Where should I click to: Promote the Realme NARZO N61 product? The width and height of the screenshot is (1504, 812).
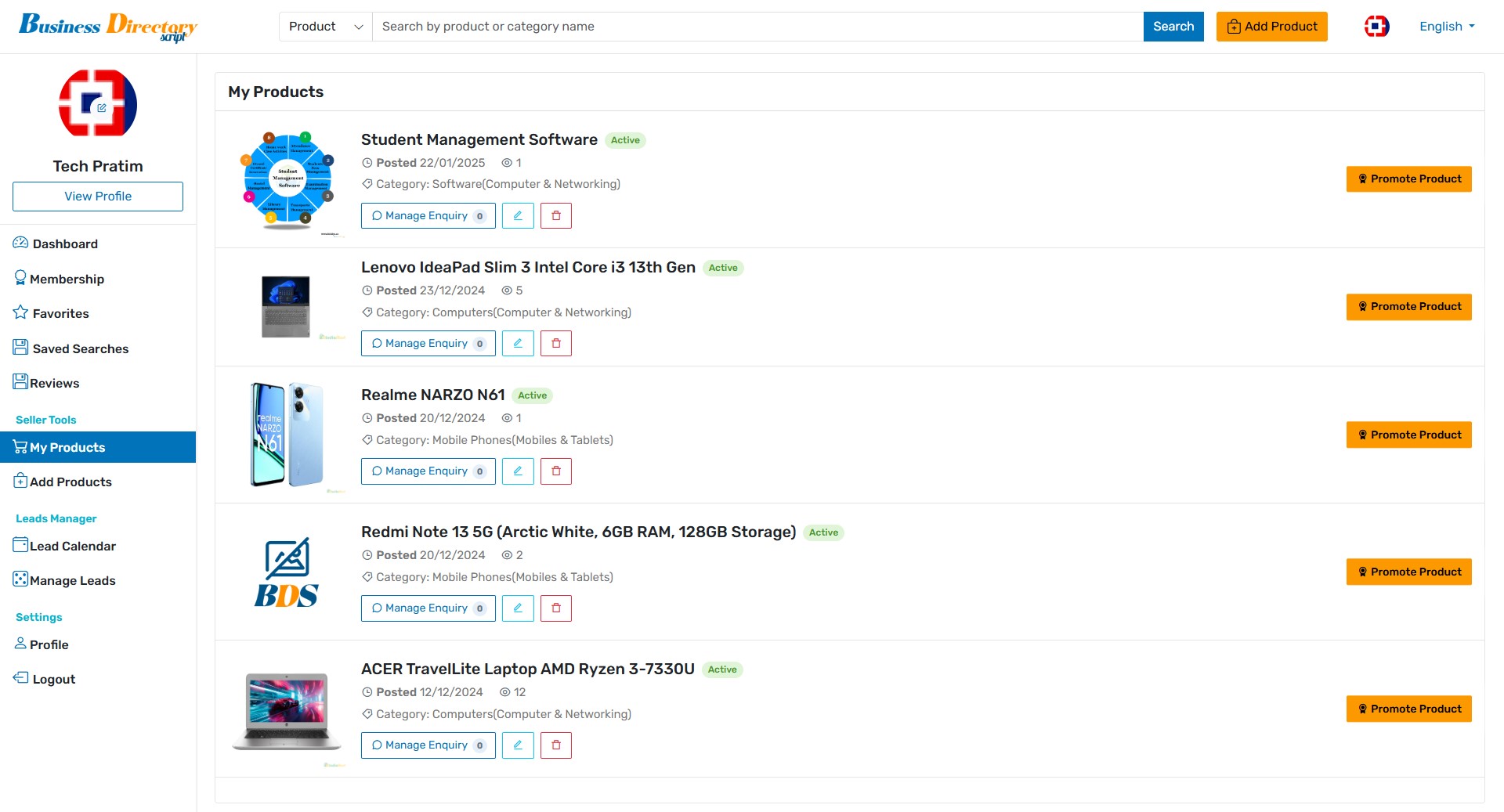pyautogui.click(x=1408, y=435)
